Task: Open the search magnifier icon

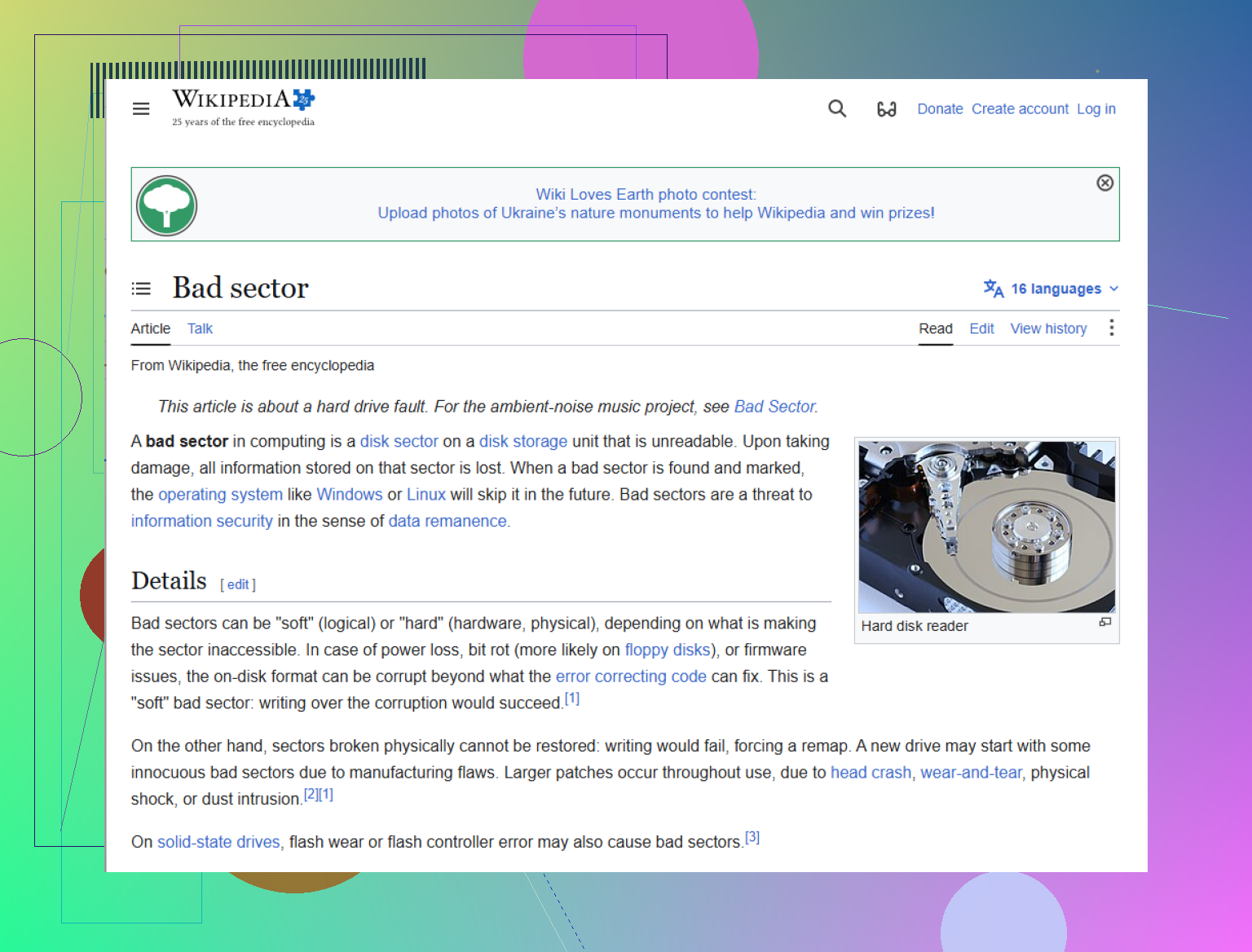Action: point(837,108)
